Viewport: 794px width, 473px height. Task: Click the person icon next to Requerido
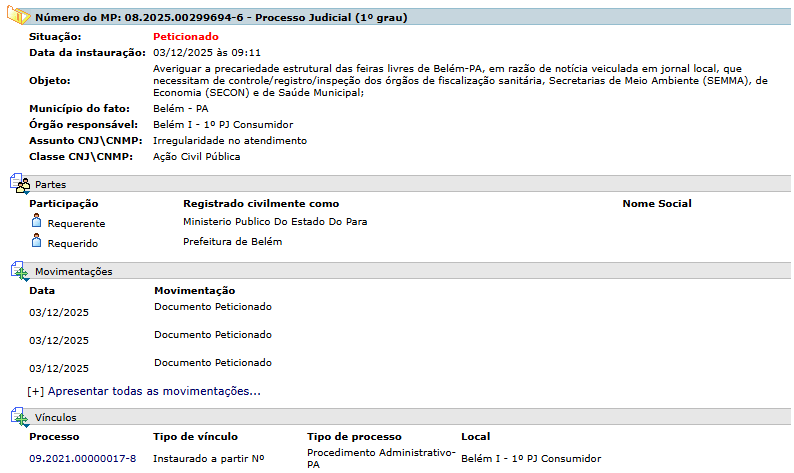36,242
